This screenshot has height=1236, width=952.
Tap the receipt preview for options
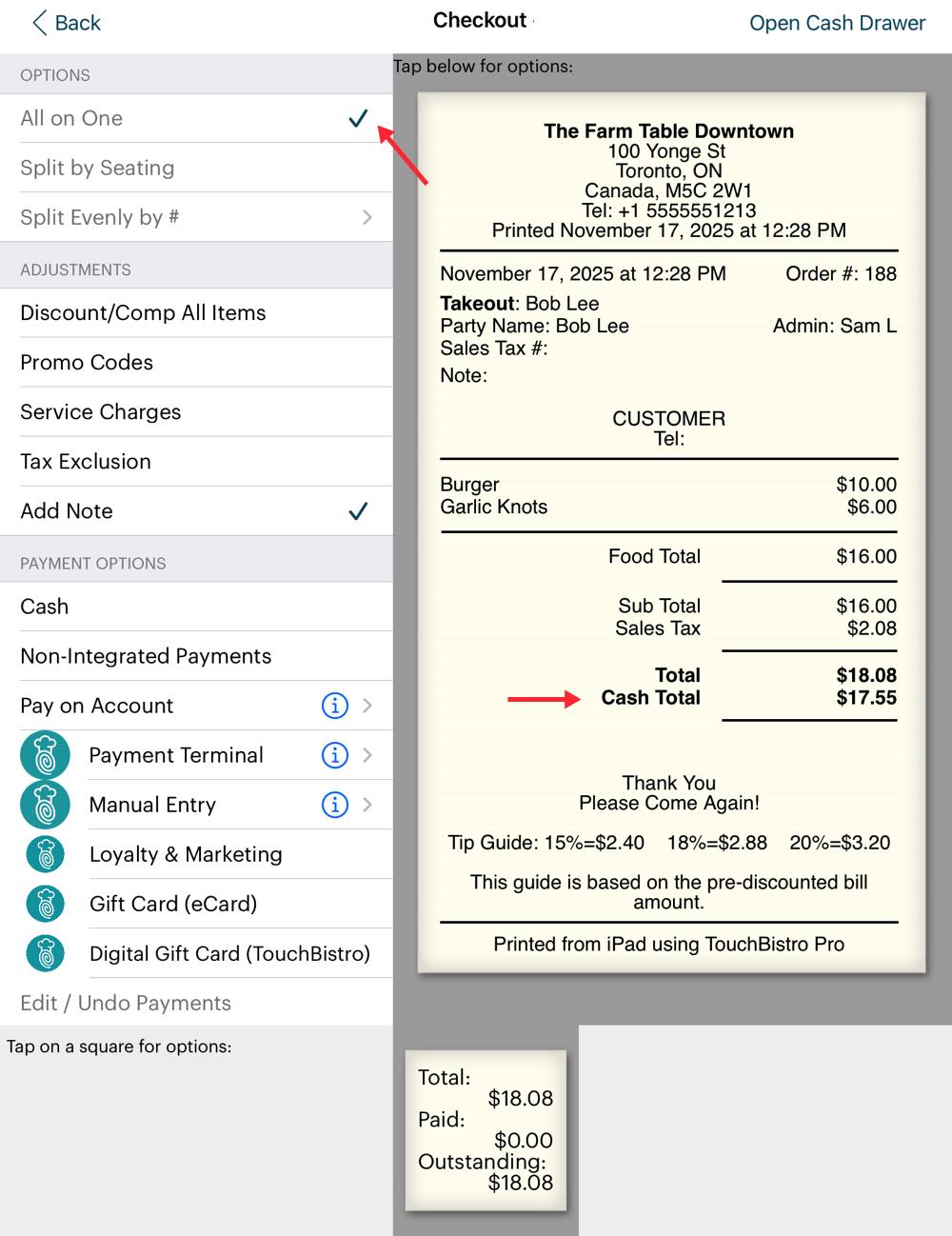(x=671, y=532)
